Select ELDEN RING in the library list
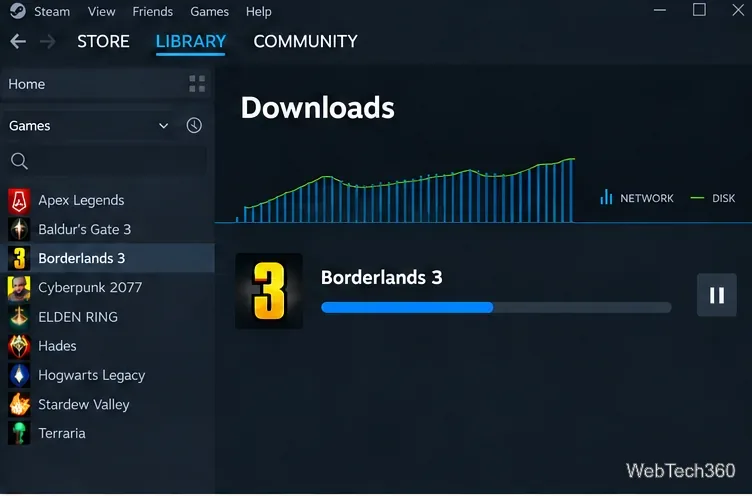Screen dimensions: 752x496 (x=107, y=317)
